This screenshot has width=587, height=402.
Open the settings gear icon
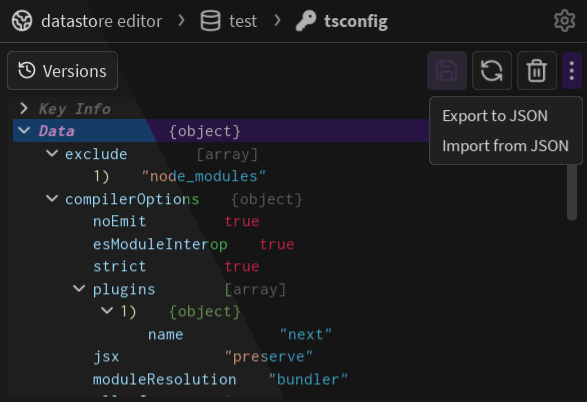click(x=564, y=21)
